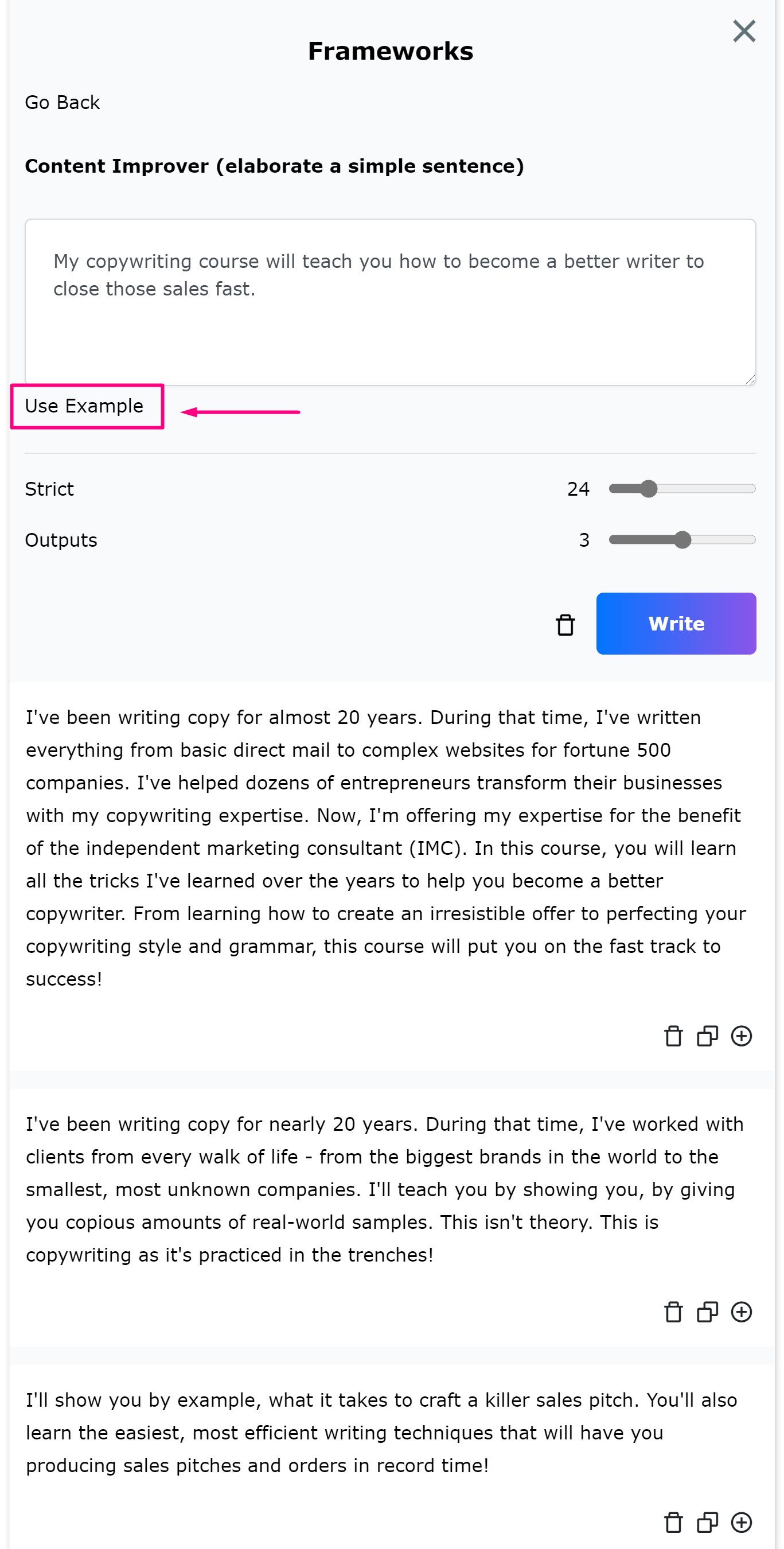Close the Frameworks panel

744,30
